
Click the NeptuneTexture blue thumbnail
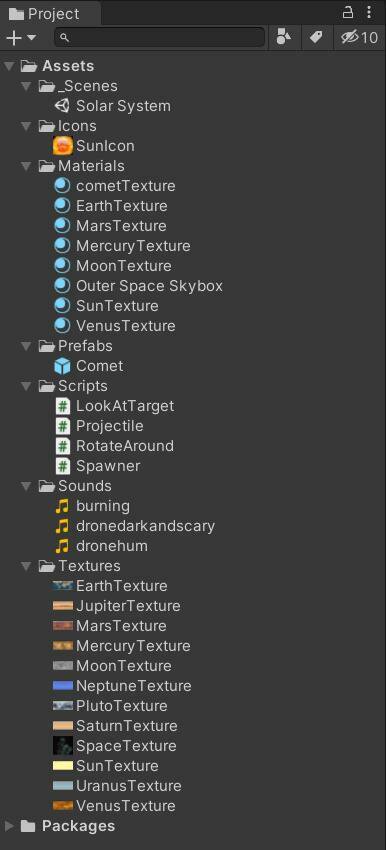click(x=63, y=686)
